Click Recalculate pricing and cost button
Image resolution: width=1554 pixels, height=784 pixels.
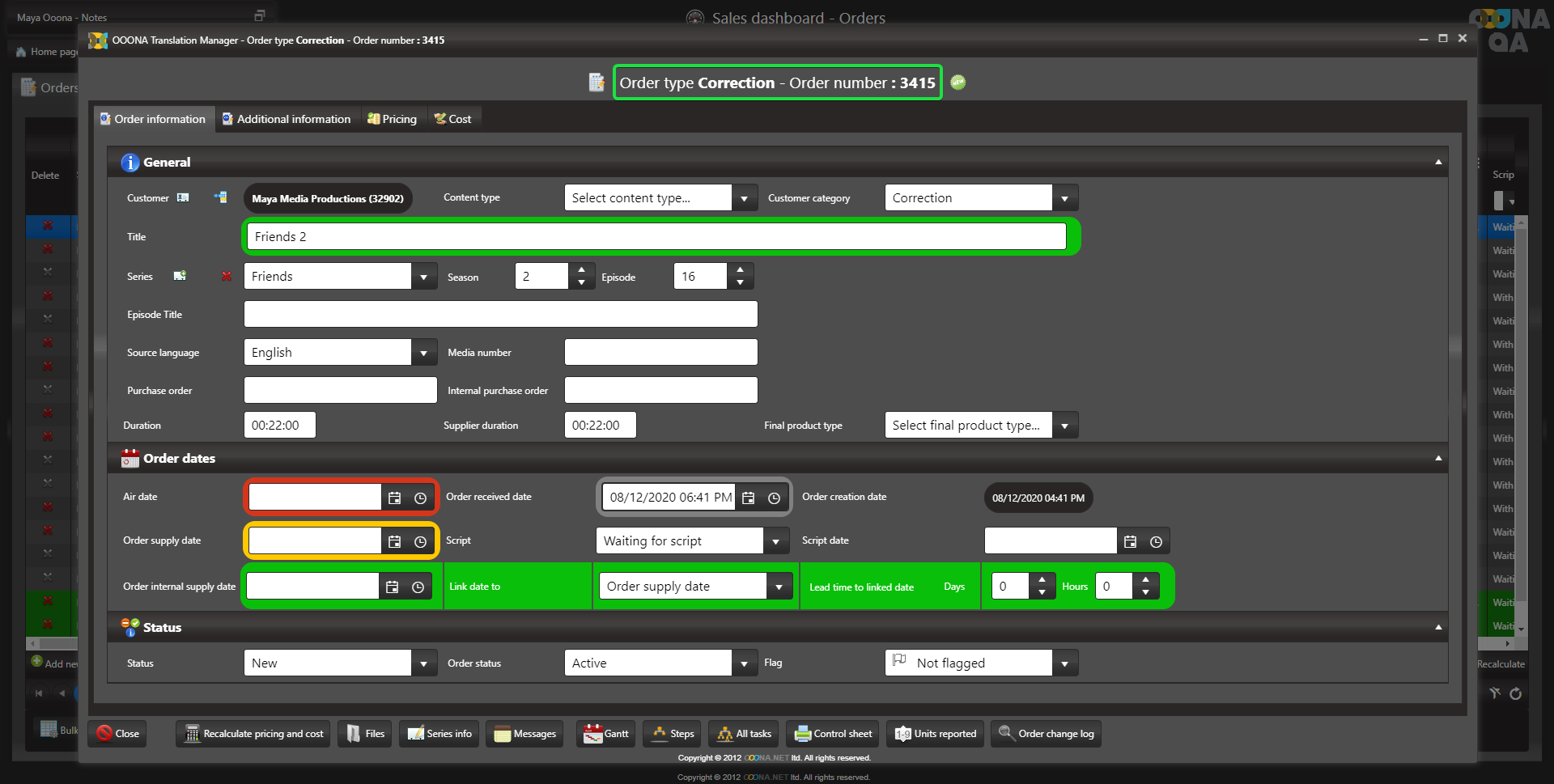(254, 734)
